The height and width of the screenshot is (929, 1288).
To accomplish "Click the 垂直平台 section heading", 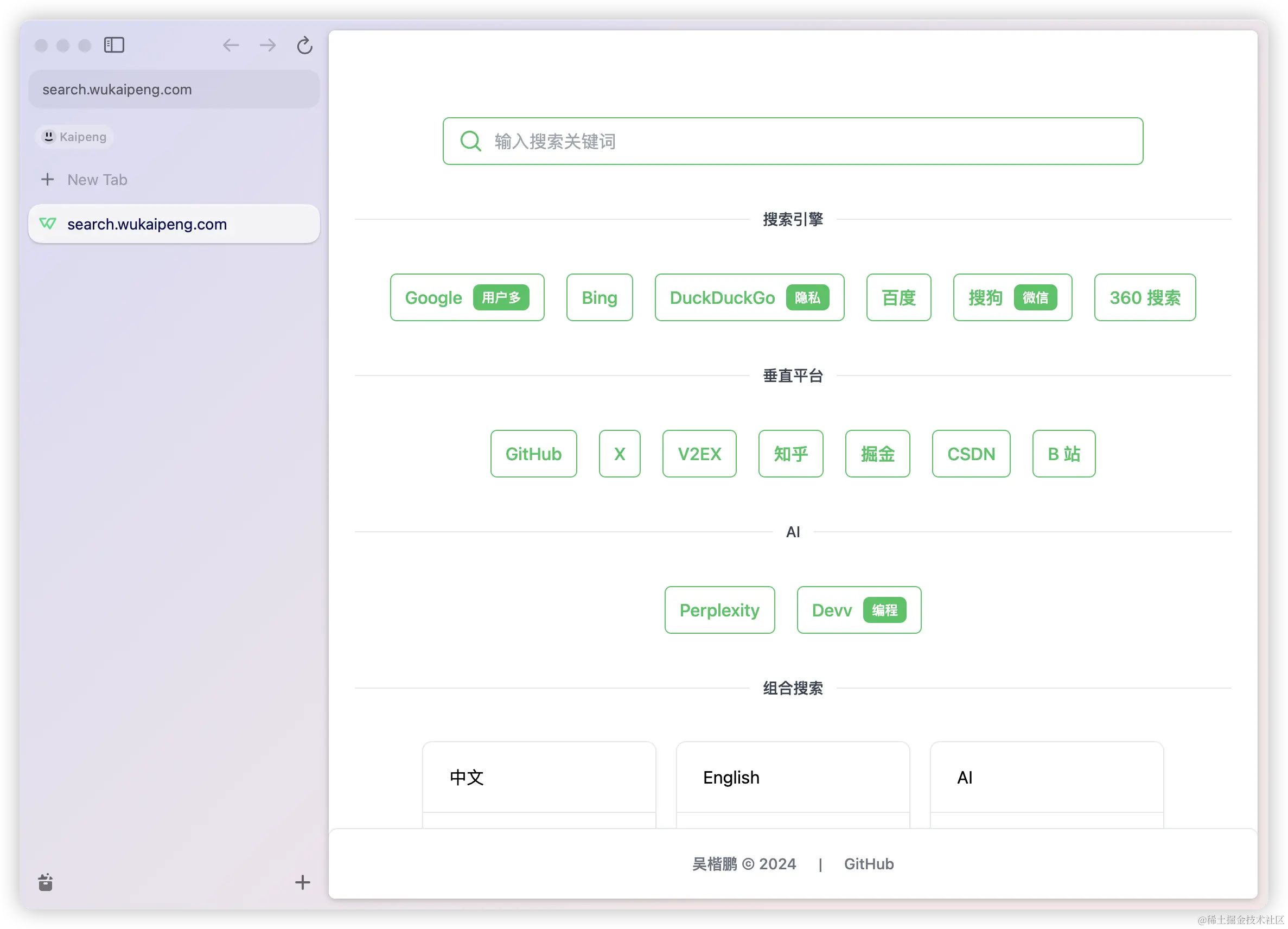I will click(x=793, y=376).
